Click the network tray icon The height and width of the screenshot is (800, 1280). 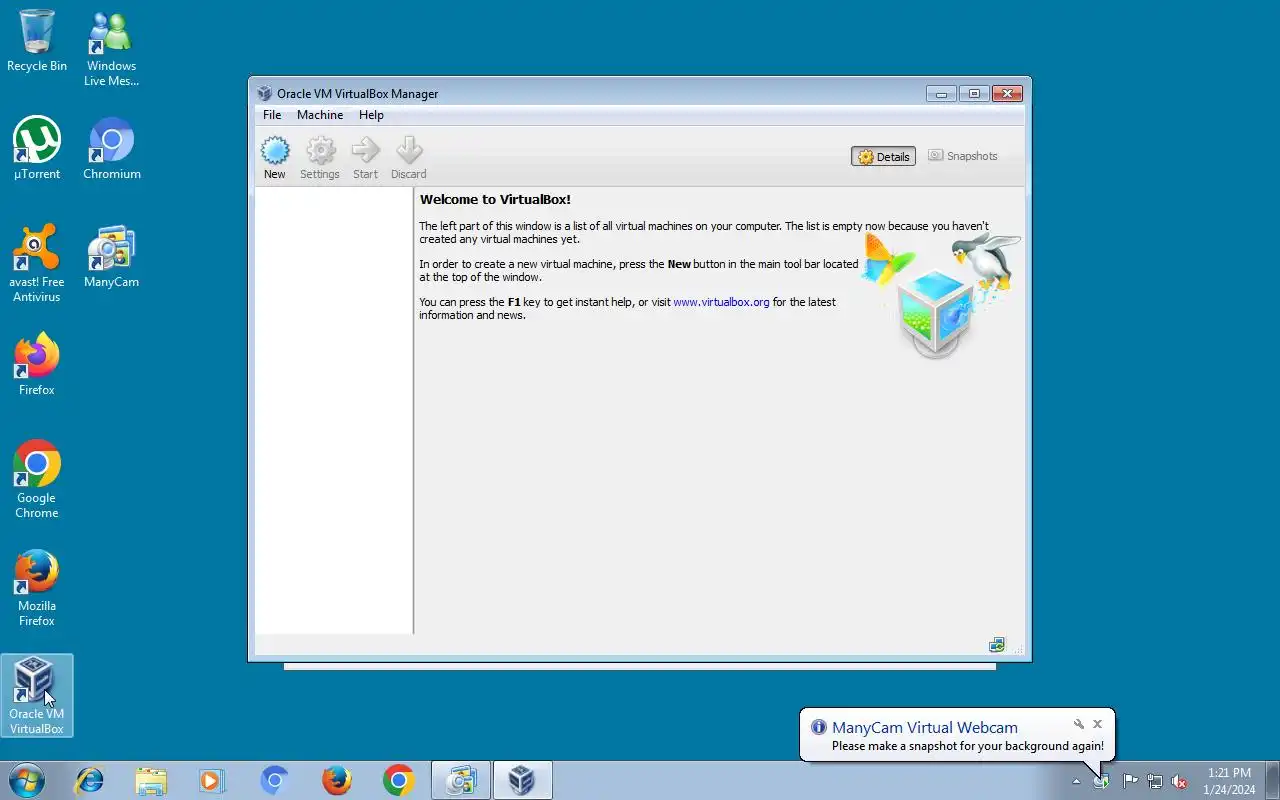click(1155, 781)
